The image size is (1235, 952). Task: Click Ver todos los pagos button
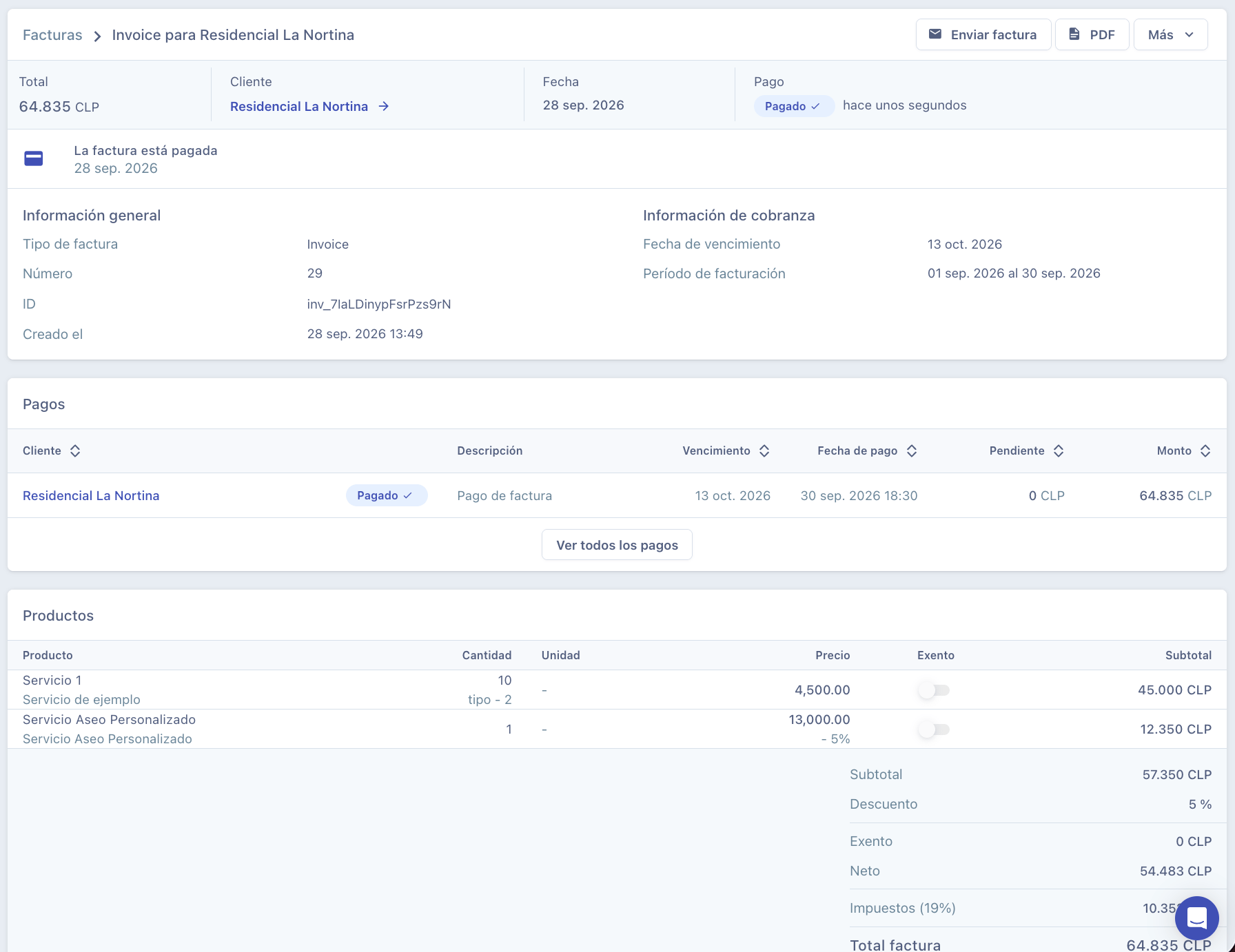617,545
